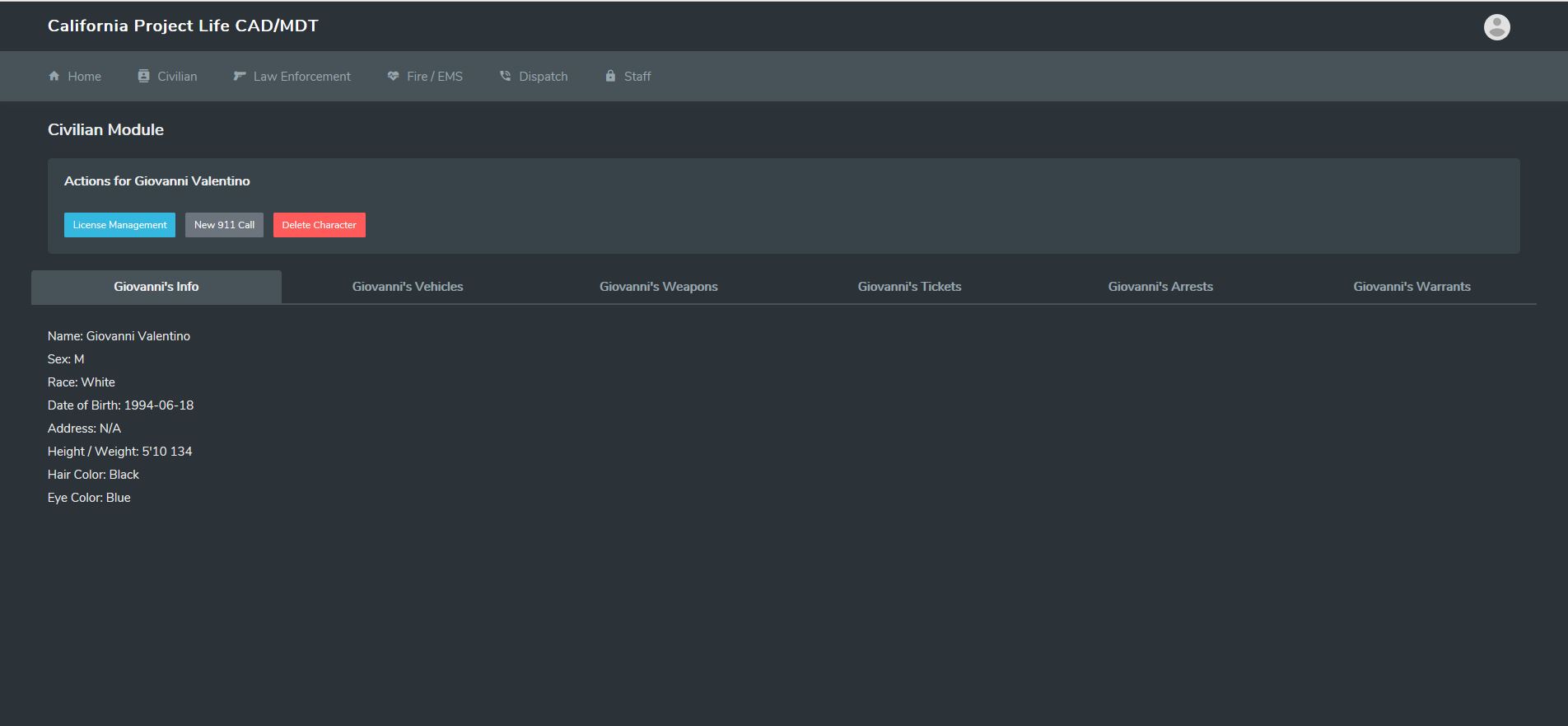Viewport: 1568px width, 726px height.
Task: Click the 'Name: Giovanni Valentino' line
Action: pyautogui.click(x=119, y=336)
